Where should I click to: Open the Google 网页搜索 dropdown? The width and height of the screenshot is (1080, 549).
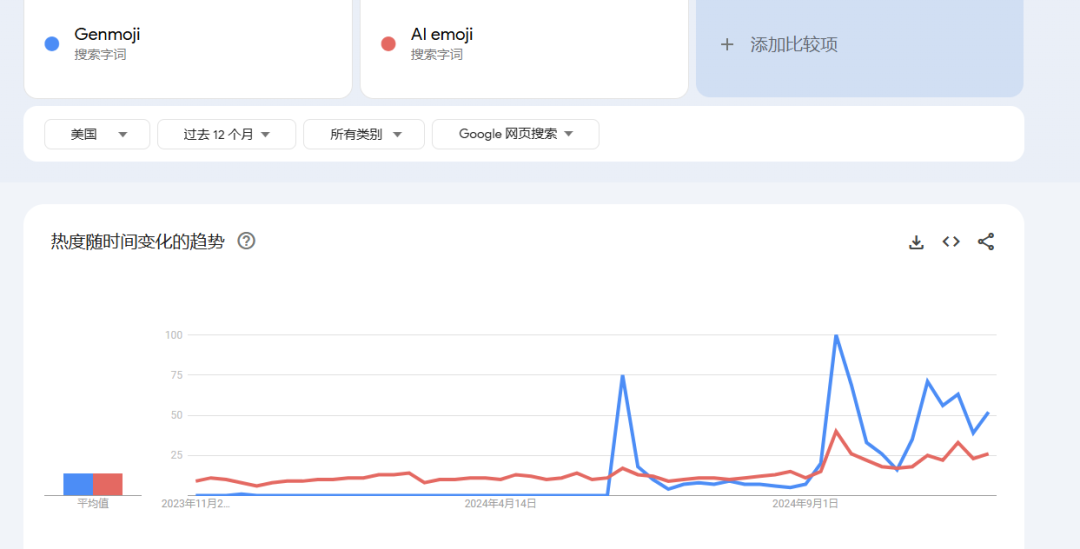click(515, 134)
